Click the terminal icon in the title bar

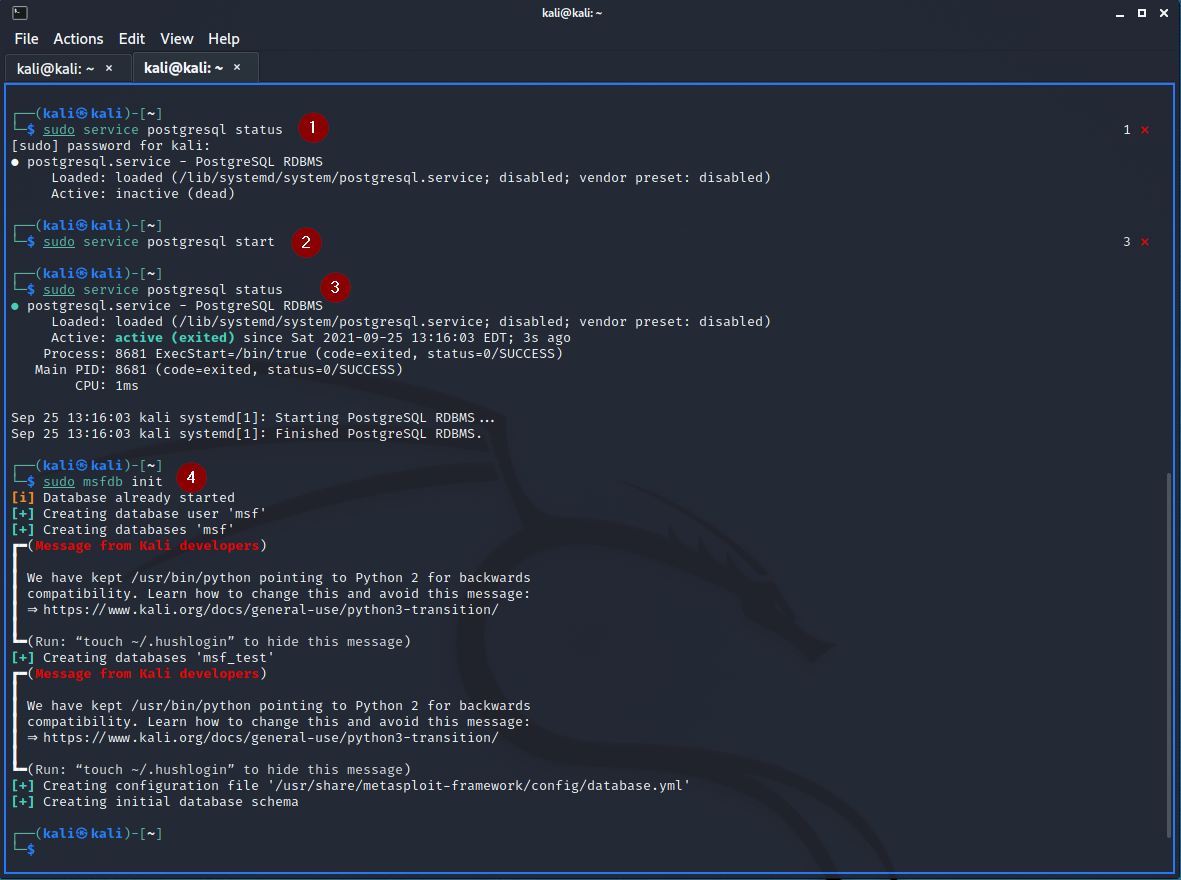20,12
